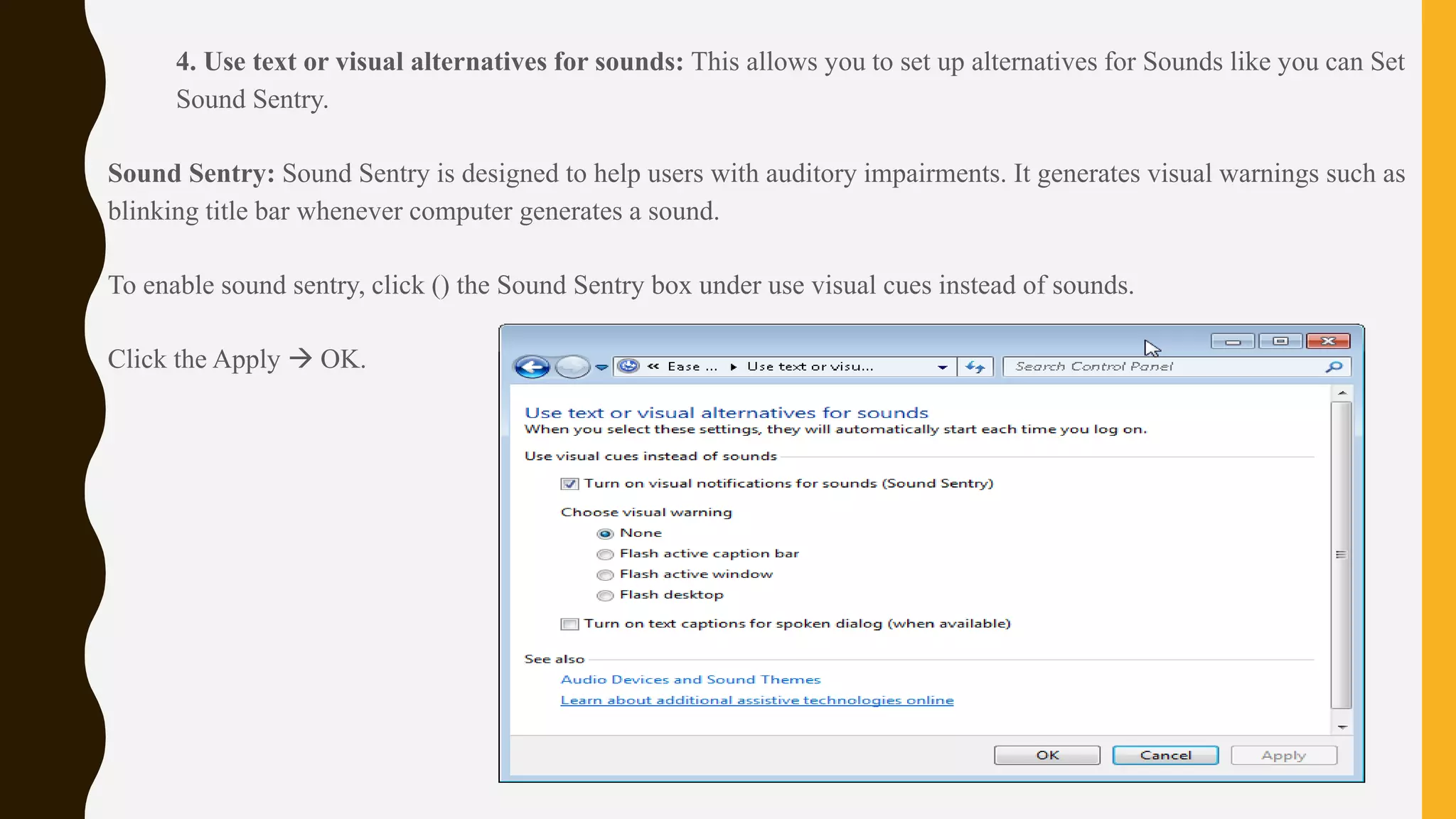Screen dimensions: 1456x819
Task: Click the scrollbar up arrow
Action: pyautogui.click(x=1342, y=393)
